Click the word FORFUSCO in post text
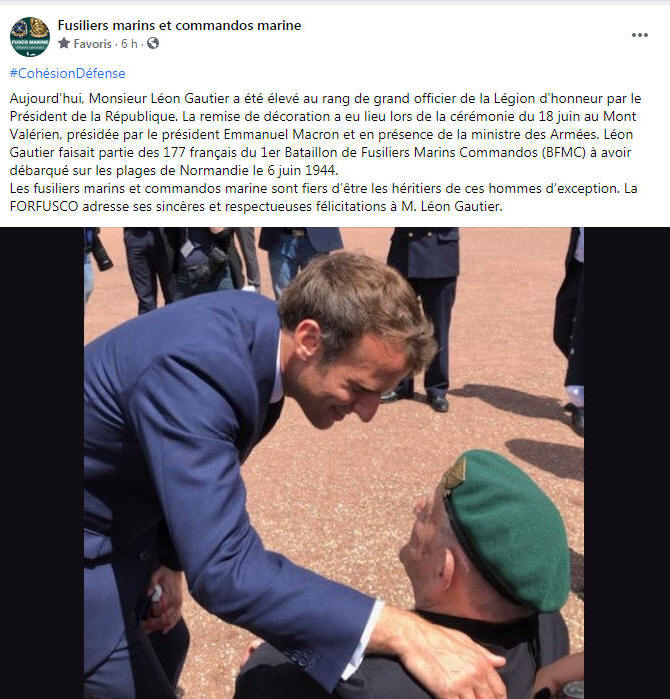Image resolution: width=670 pixels, height=699 pixels. pos(44,206)
